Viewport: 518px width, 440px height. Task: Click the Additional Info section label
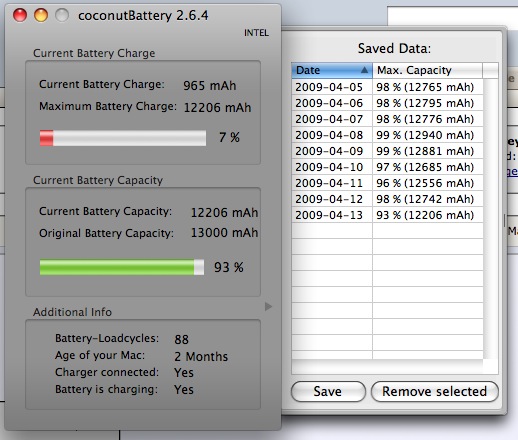click(x=72, y=312)
